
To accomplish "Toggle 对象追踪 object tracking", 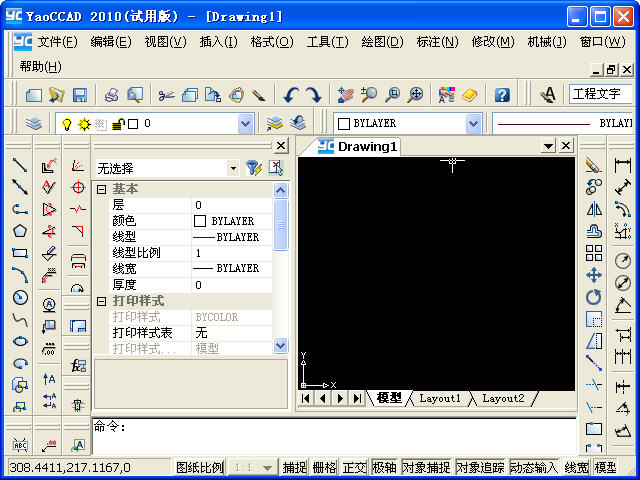I will point(480,467).
